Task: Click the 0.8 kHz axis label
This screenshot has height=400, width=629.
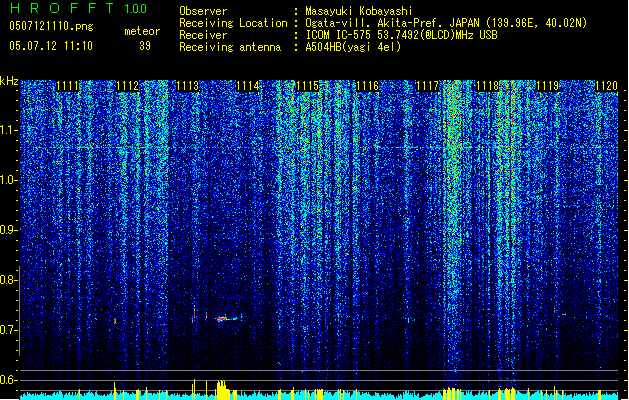Action: pyautogui.click(x=9, y=280)
